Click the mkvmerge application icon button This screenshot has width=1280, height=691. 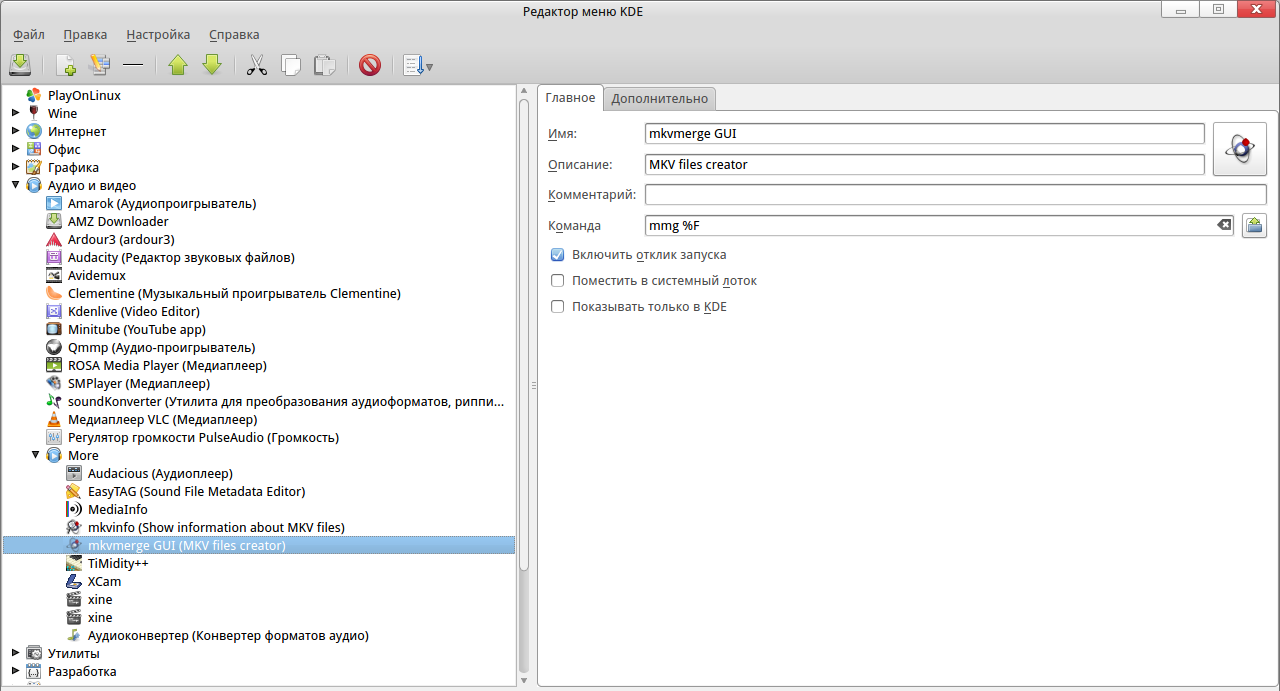(x=1239, y=149)
